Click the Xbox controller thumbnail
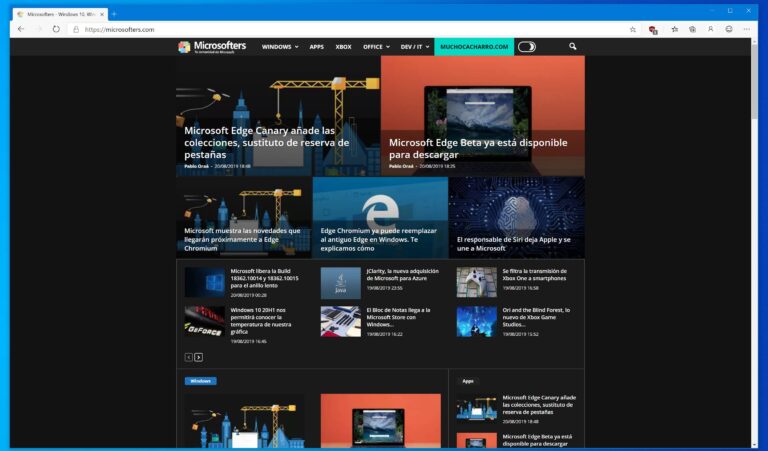The height and width of the screenshot is (451, 768). [477, 282]
